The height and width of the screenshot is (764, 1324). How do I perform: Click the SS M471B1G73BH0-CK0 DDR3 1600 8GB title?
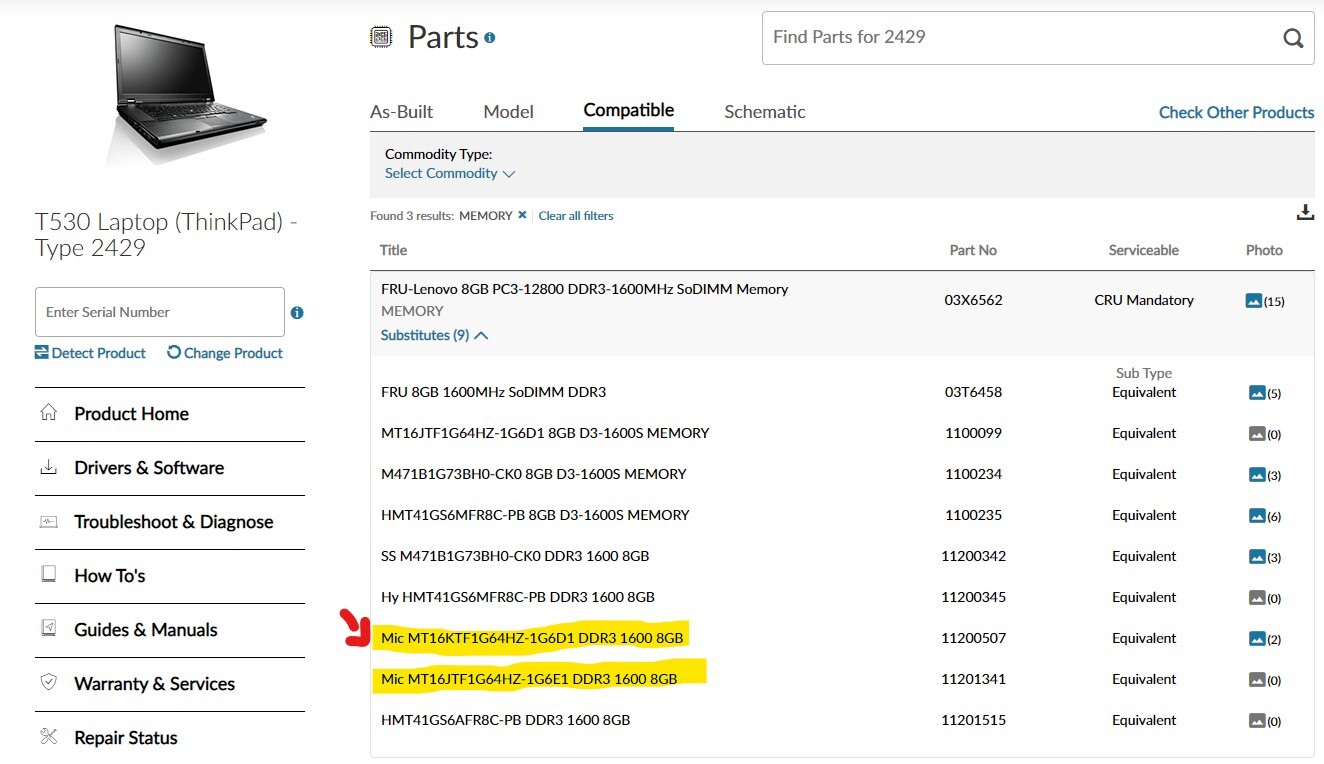pyautogui.click(x=515, y=556)
